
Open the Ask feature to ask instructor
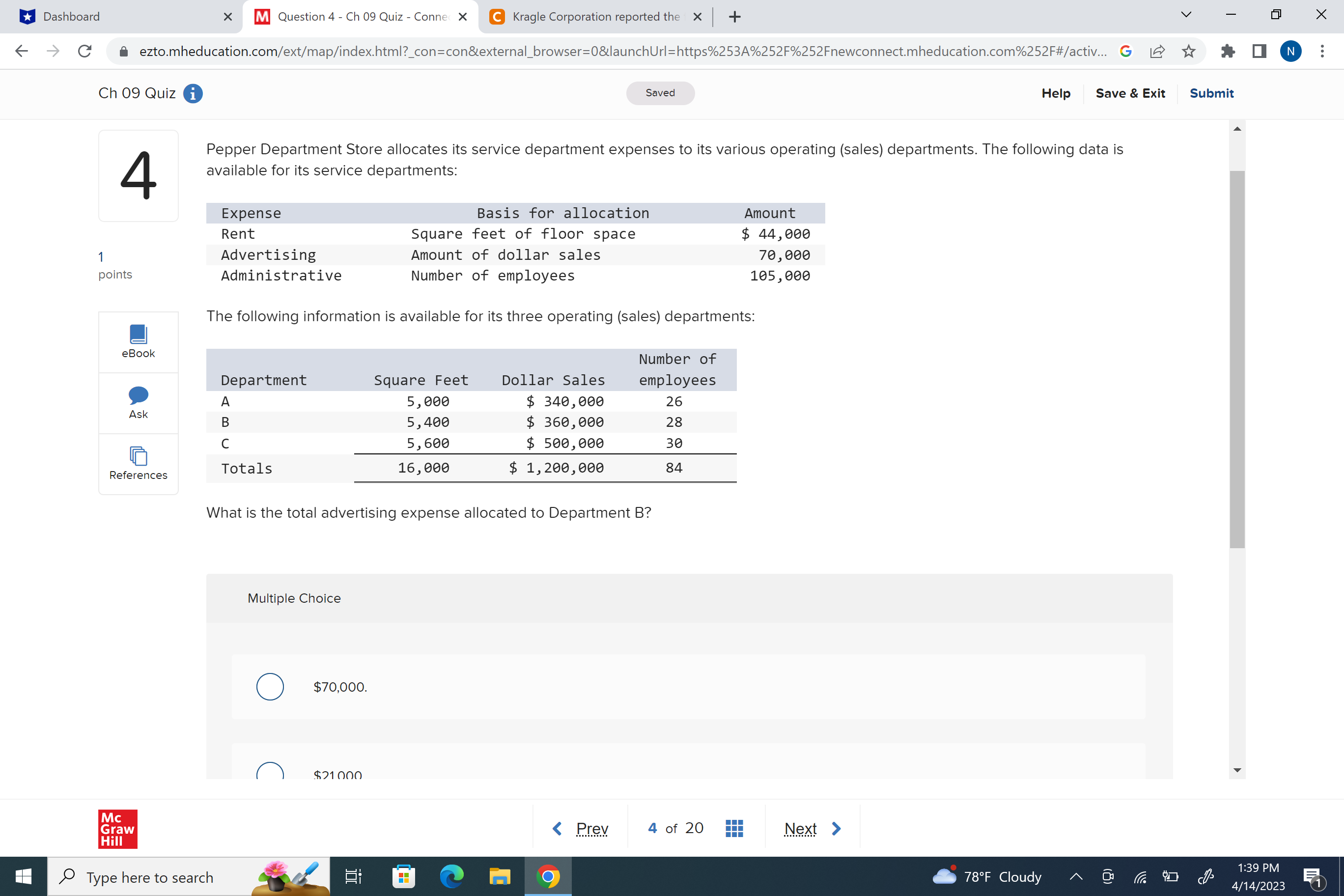coord(138,402)
